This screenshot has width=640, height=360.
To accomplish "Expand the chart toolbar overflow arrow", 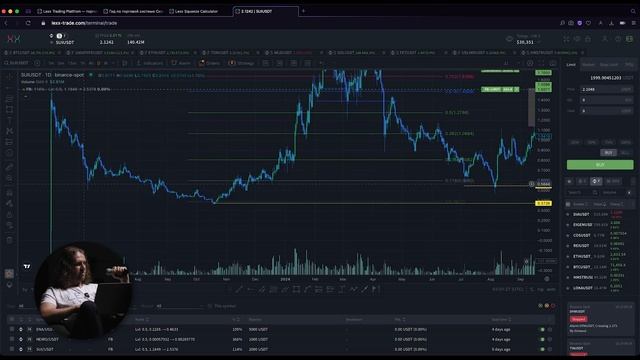I will pos(321,63).
